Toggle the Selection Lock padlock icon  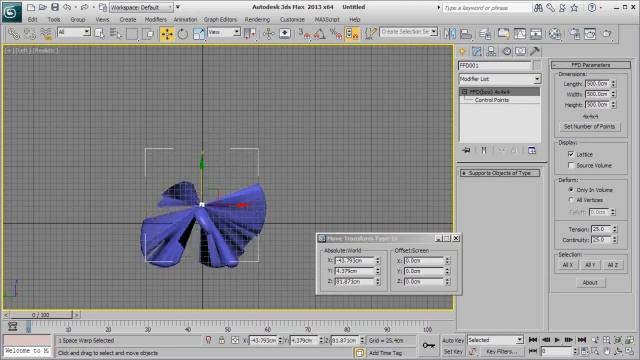(222, 340)
